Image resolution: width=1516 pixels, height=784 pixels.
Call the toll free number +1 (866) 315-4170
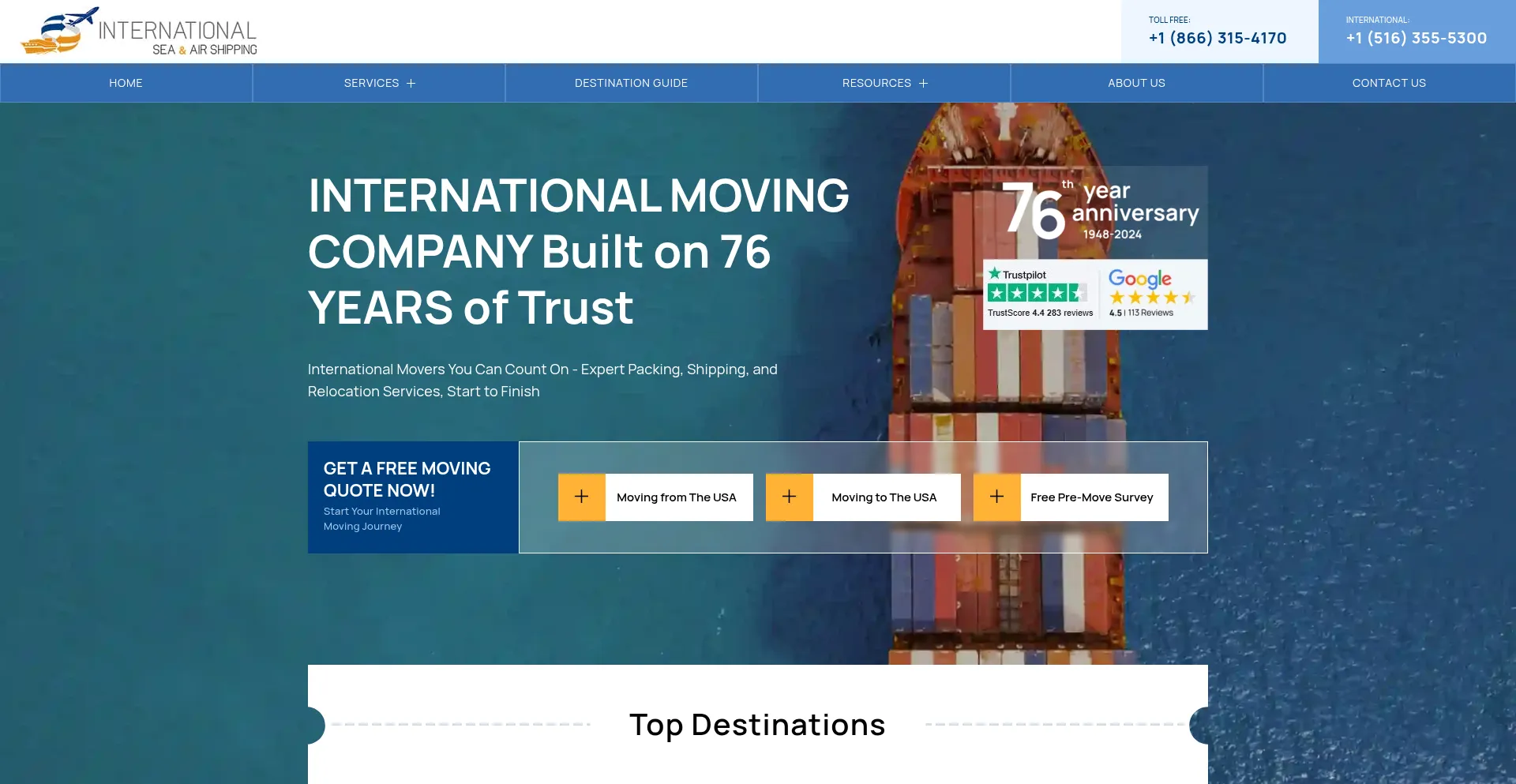tap(1218, 38)
